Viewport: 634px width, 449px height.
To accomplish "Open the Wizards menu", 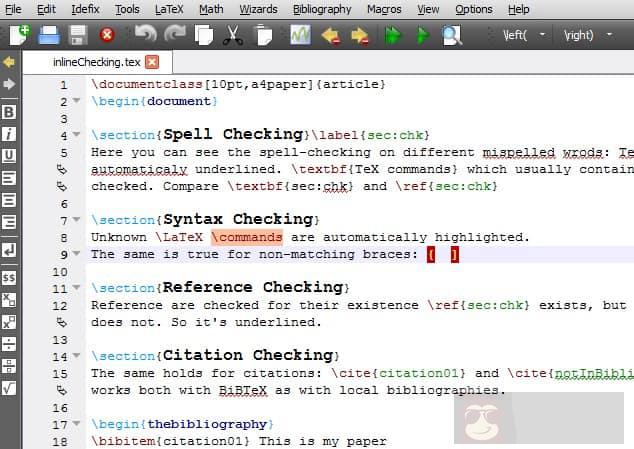I will (x=258, y=9).
